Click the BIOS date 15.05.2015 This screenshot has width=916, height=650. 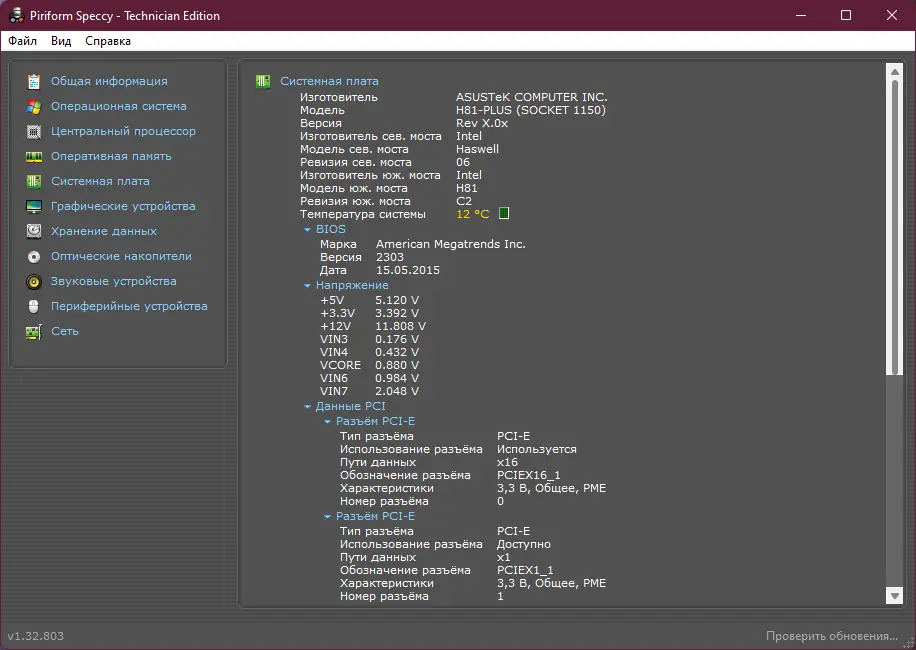point(408,270)
